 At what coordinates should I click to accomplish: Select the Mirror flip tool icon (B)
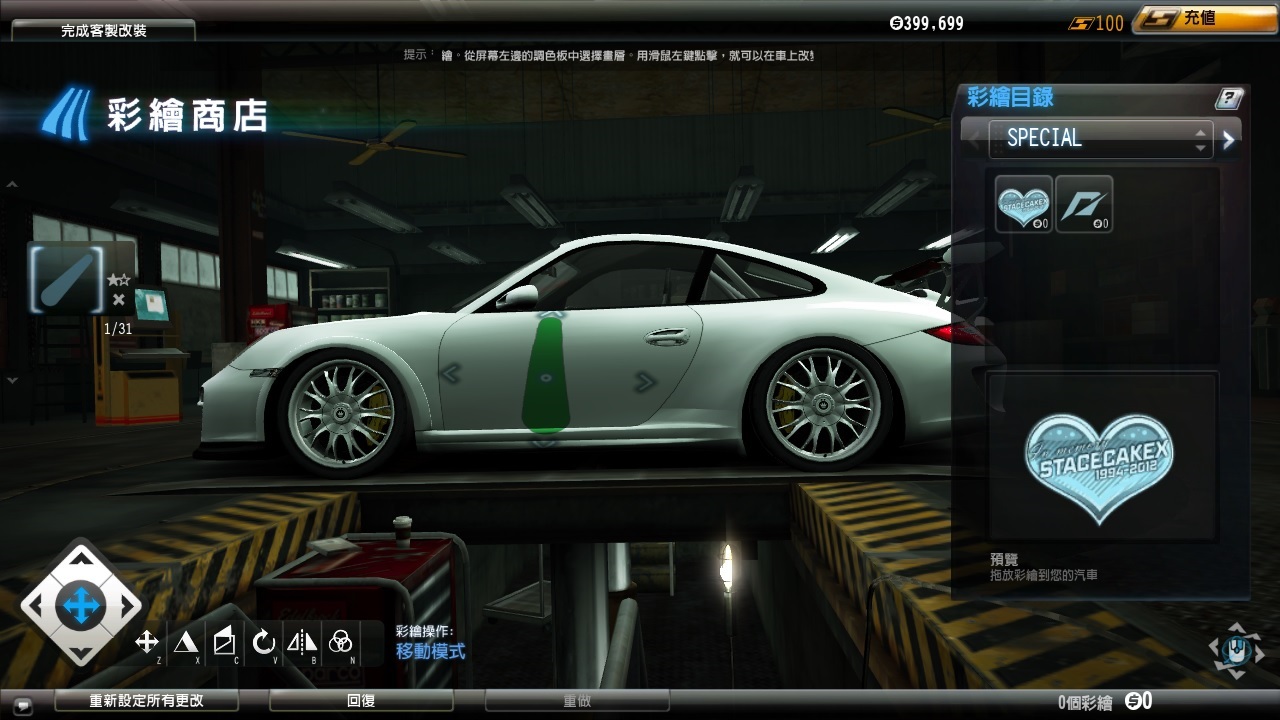[302, 642]
